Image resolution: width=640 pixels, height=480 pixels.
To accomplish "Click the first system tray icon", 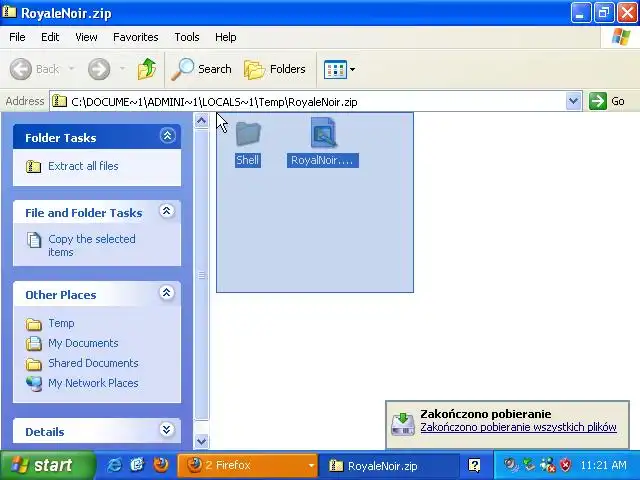I will point(510,465).
